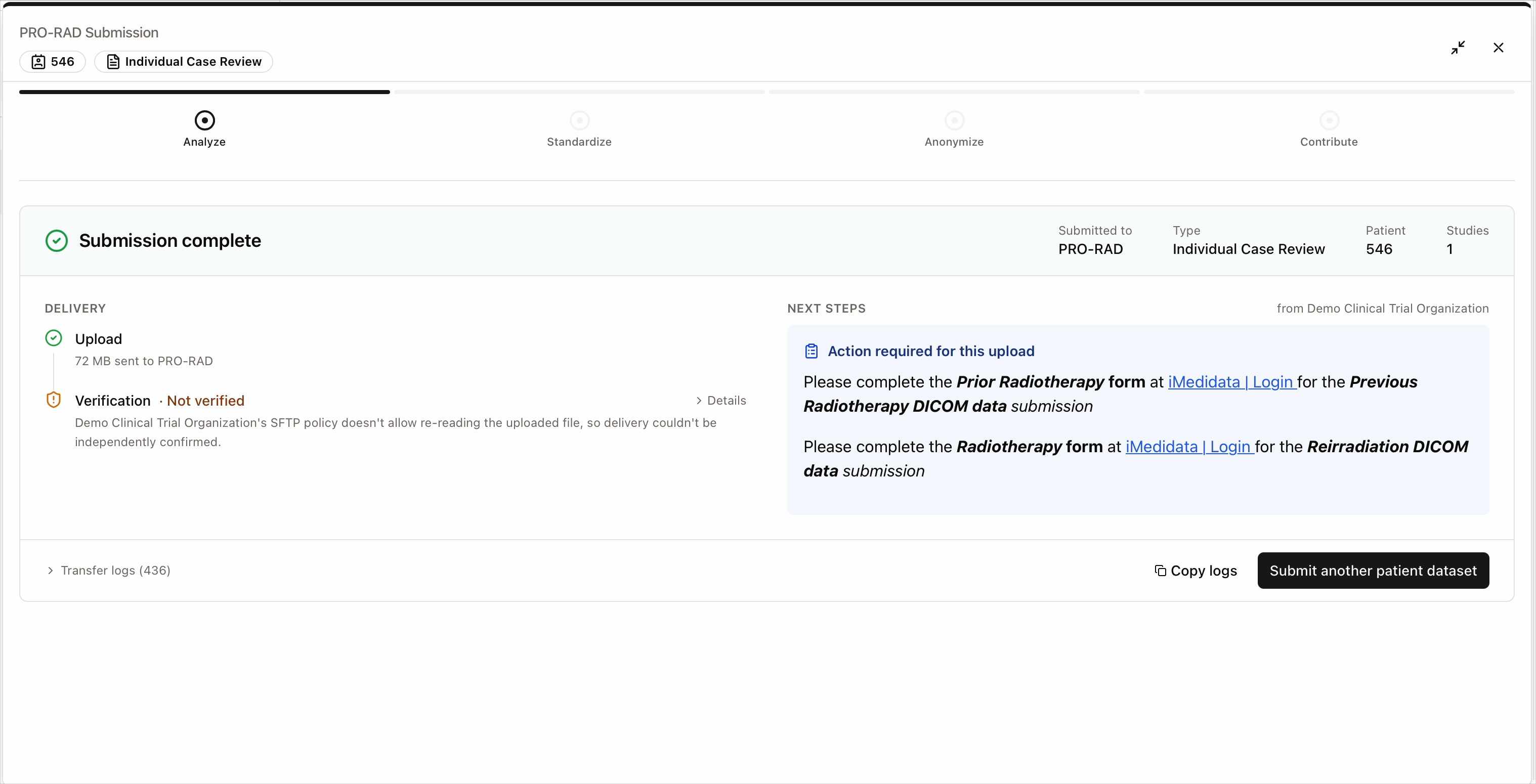Click the collapse/minimize dialog arrows icon
The height and width of the screenshot is (784, 1536).
click(1458, 48)
